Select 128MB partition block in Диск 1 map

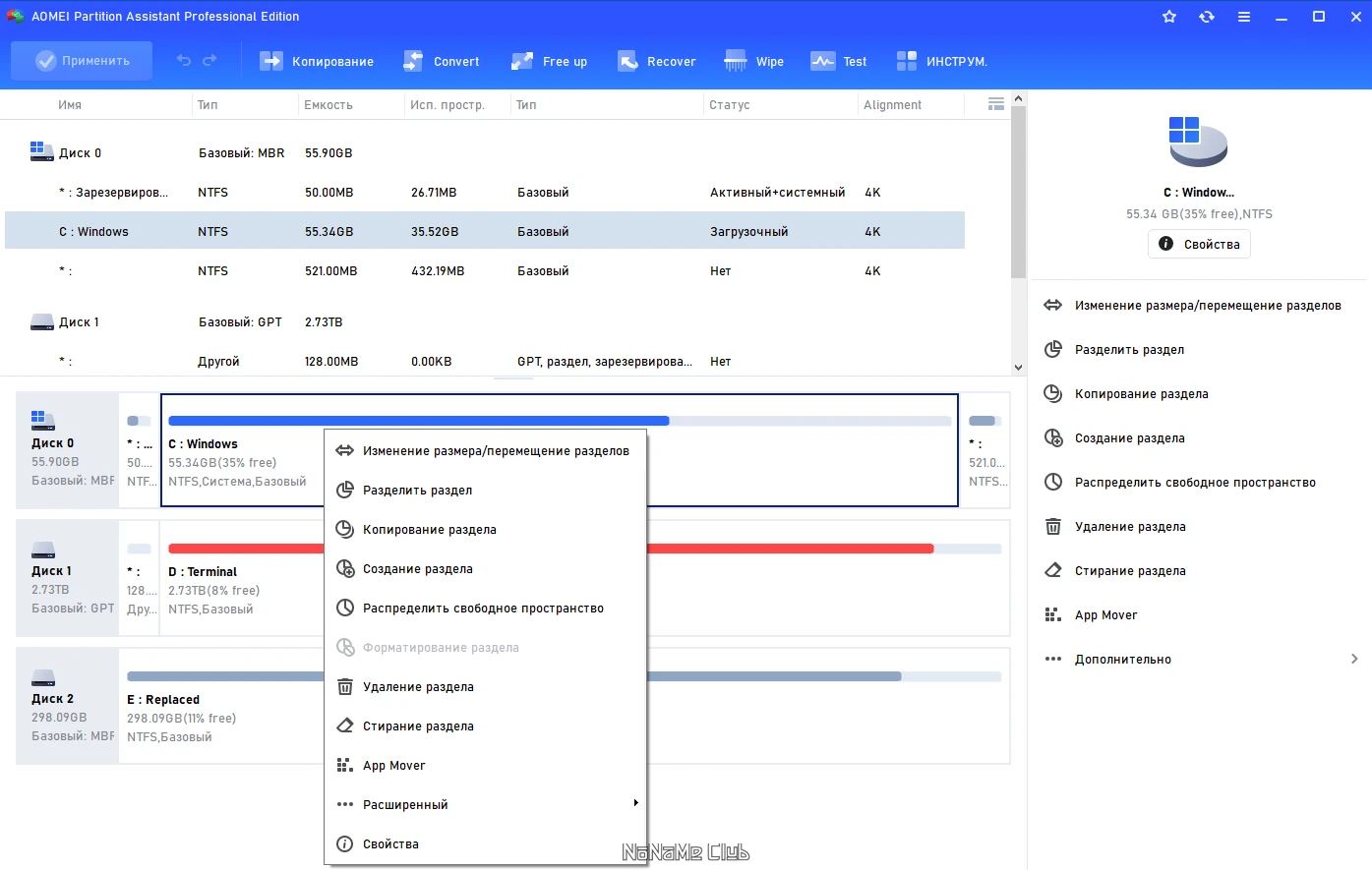click(x=140, y=578)
